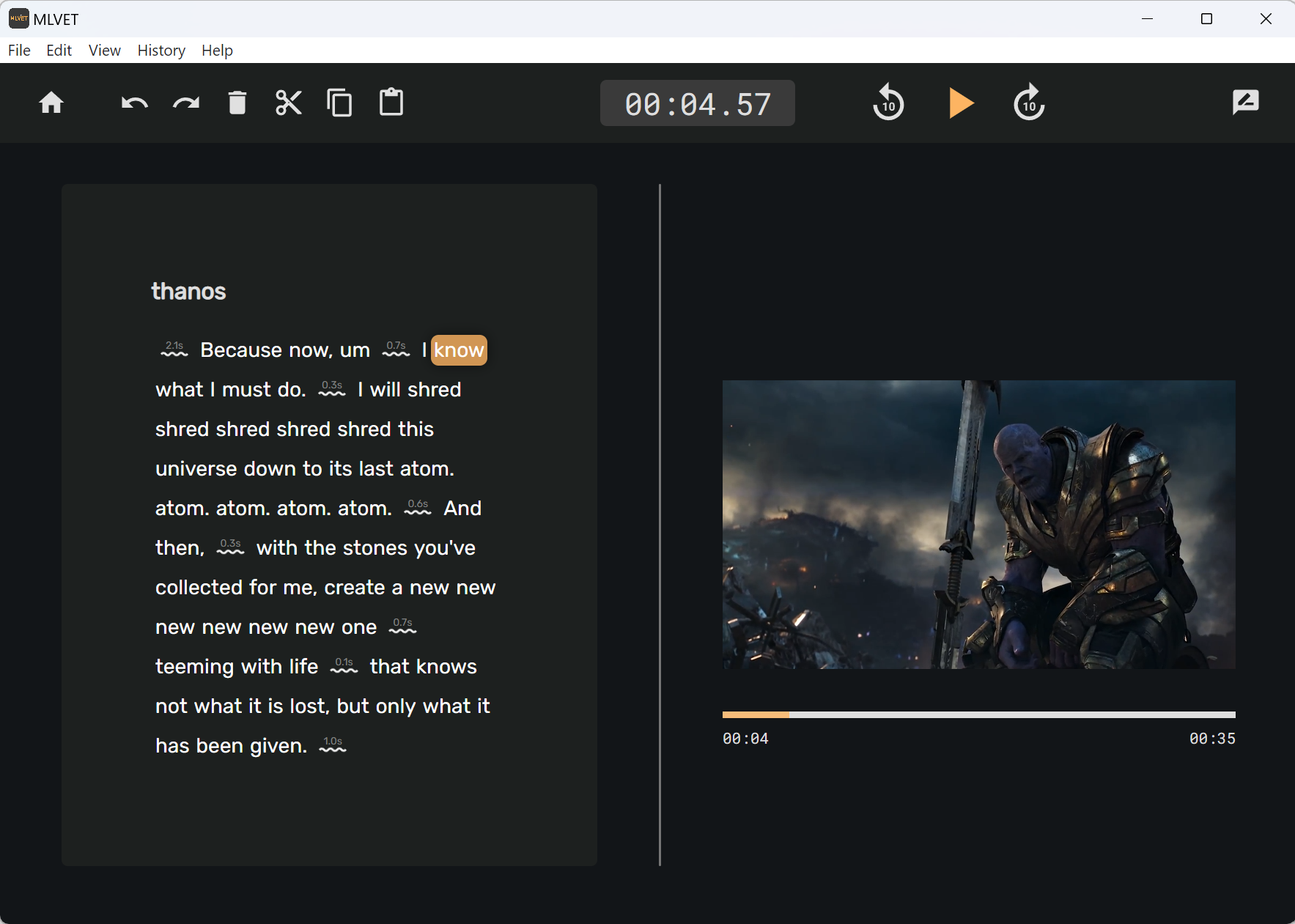Screen dimensions: 1295x924
Task: Copy selection with the copy icon
Action: coord(339,103)
